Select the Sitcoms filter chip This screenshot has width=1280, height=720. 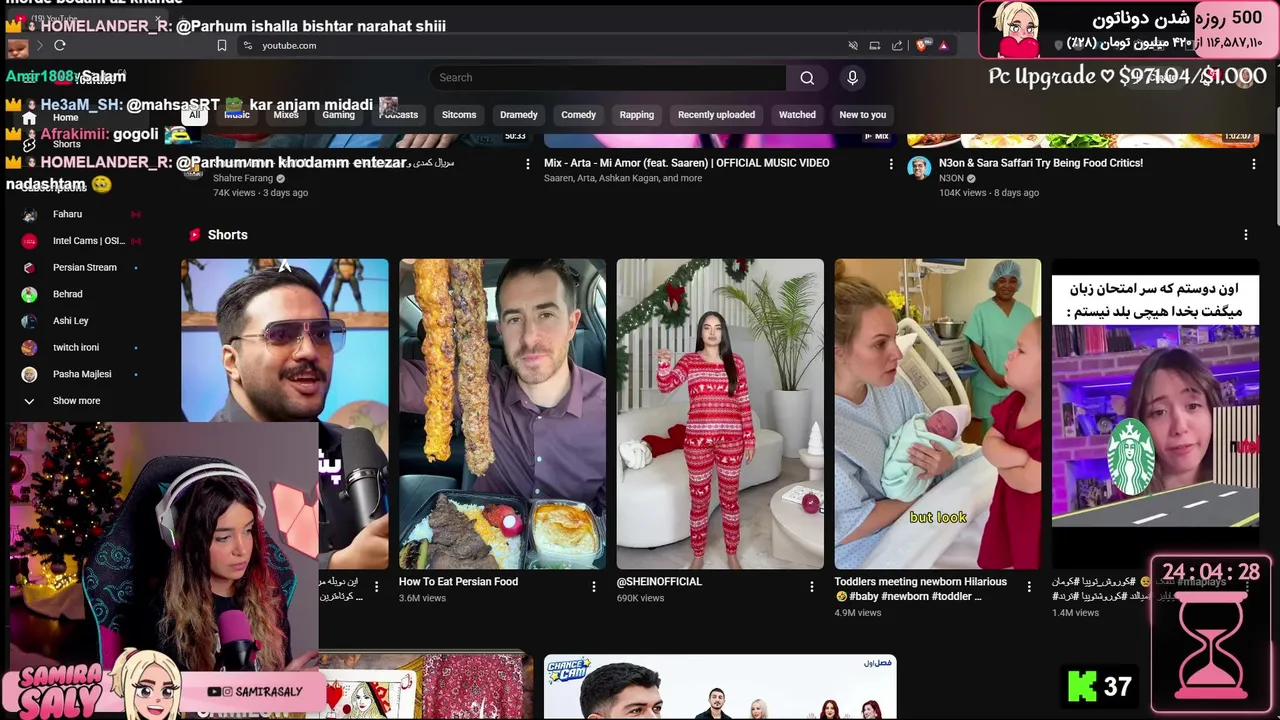tap(459, 115)
